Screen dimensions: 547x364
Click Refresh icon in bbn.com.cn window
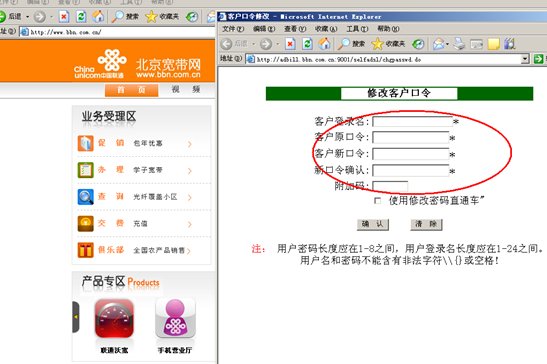(x=81, y=16)
